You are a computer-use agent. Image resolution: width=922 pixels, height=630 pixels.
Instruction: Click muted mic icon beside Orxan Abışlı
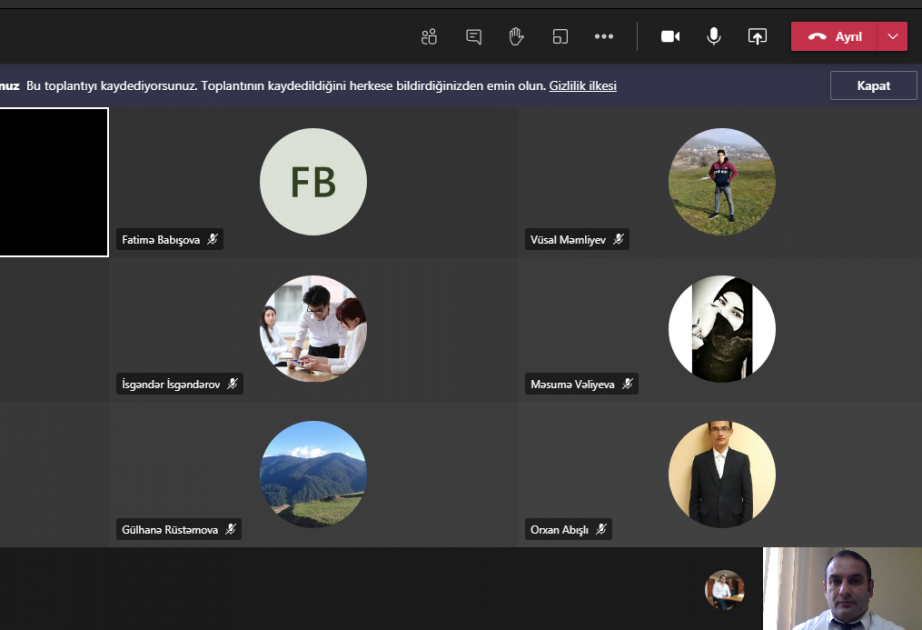[601, 529]
